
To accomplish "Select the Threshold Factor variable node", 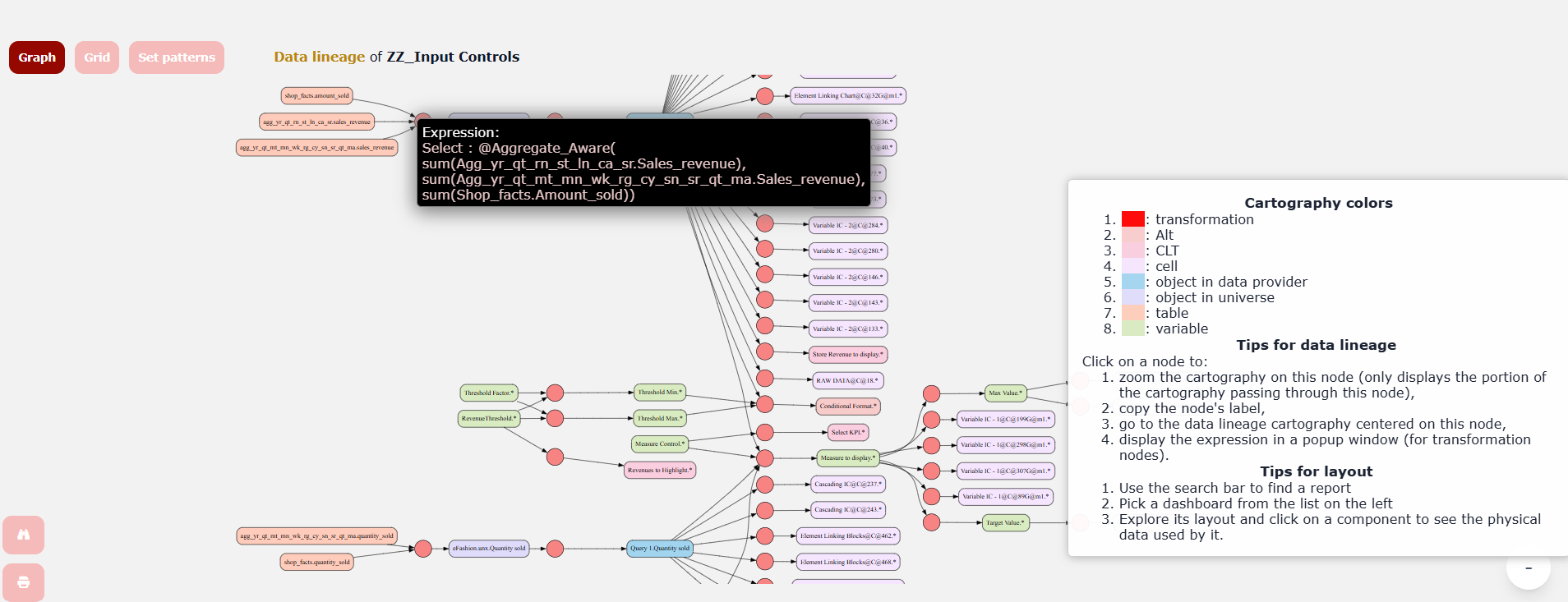I will pyautogui.click(x=489, y=393).
